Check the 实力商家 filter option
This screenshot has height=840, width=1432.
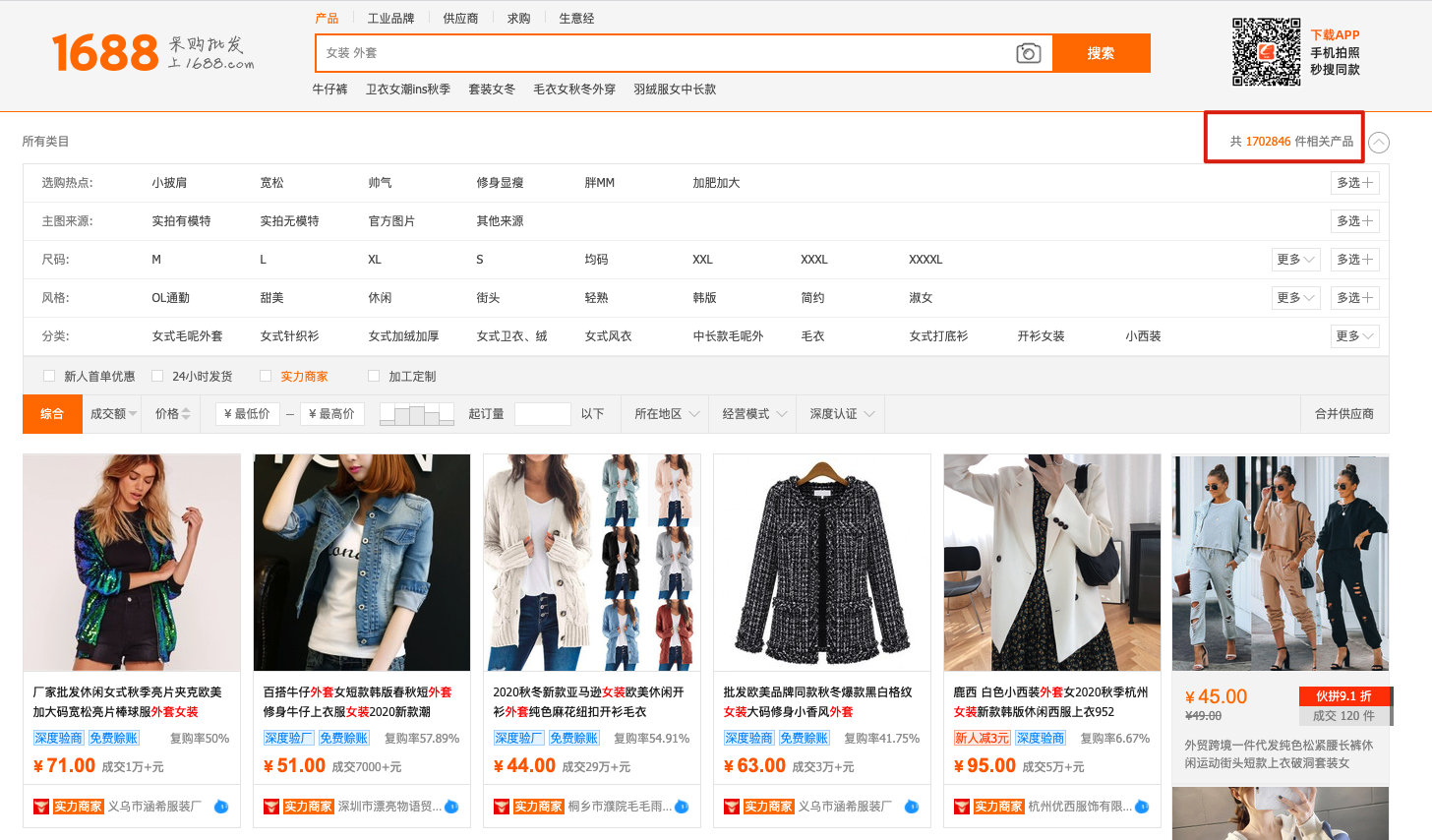pyautogui.click(x=266, y=376)
